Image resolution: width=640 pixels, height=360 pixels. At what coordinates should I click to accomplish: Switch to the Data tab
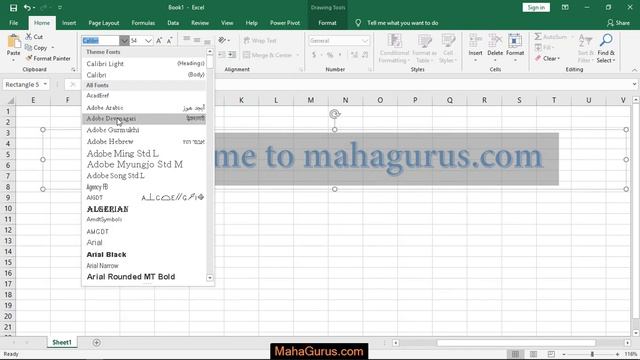click(173, 23)
